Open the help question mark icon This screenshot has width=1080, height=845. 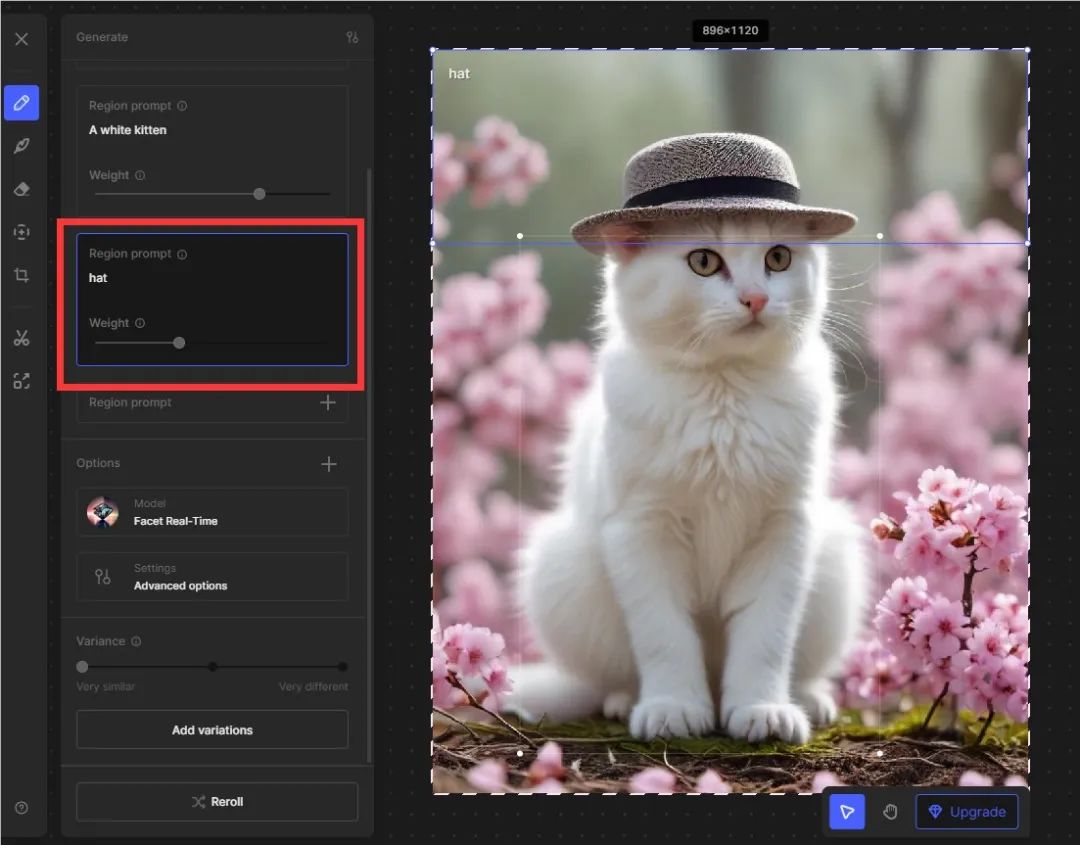tap(21, 808)
